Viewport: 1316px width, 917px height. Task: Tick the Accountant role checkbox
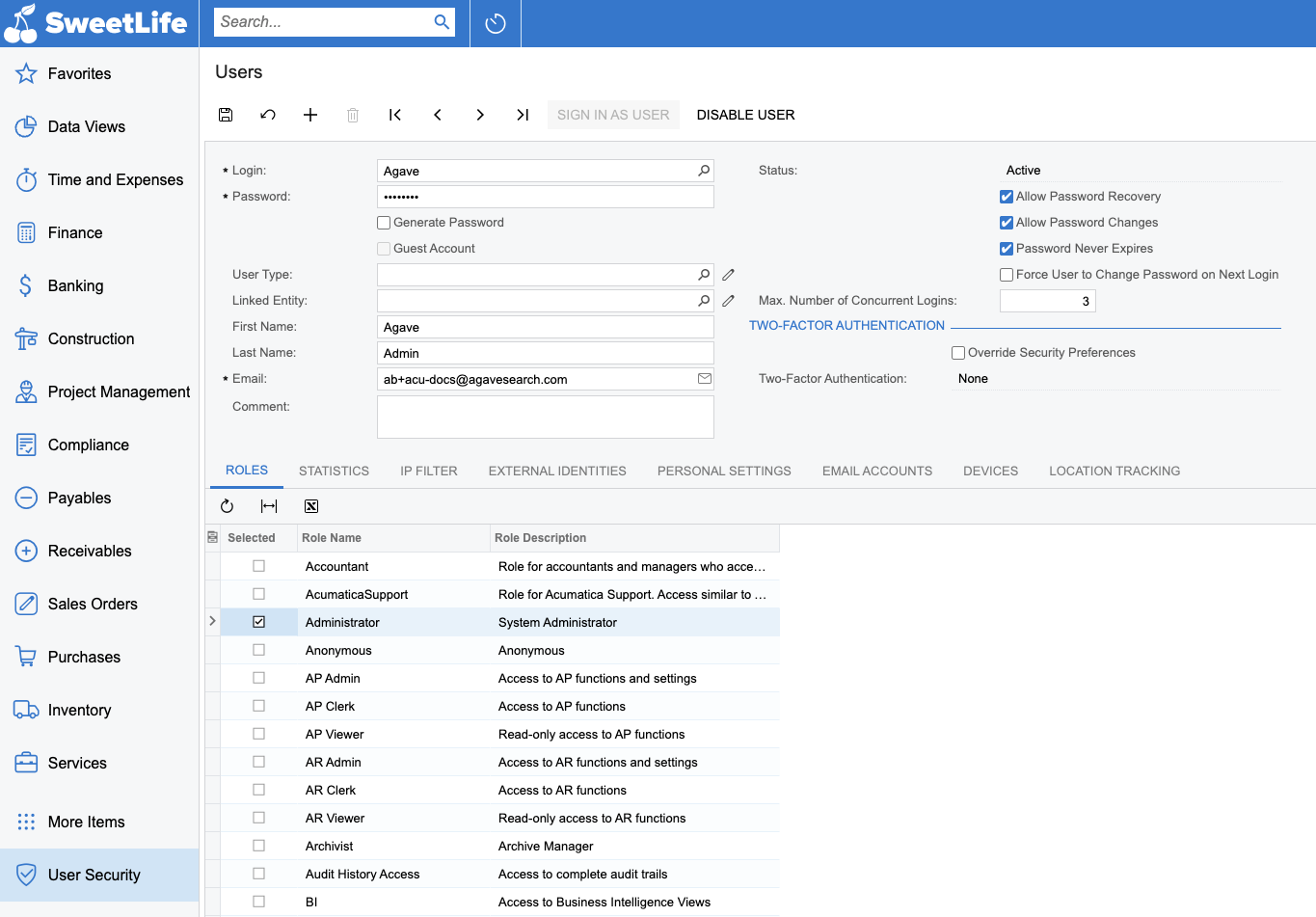pos(258,566)
